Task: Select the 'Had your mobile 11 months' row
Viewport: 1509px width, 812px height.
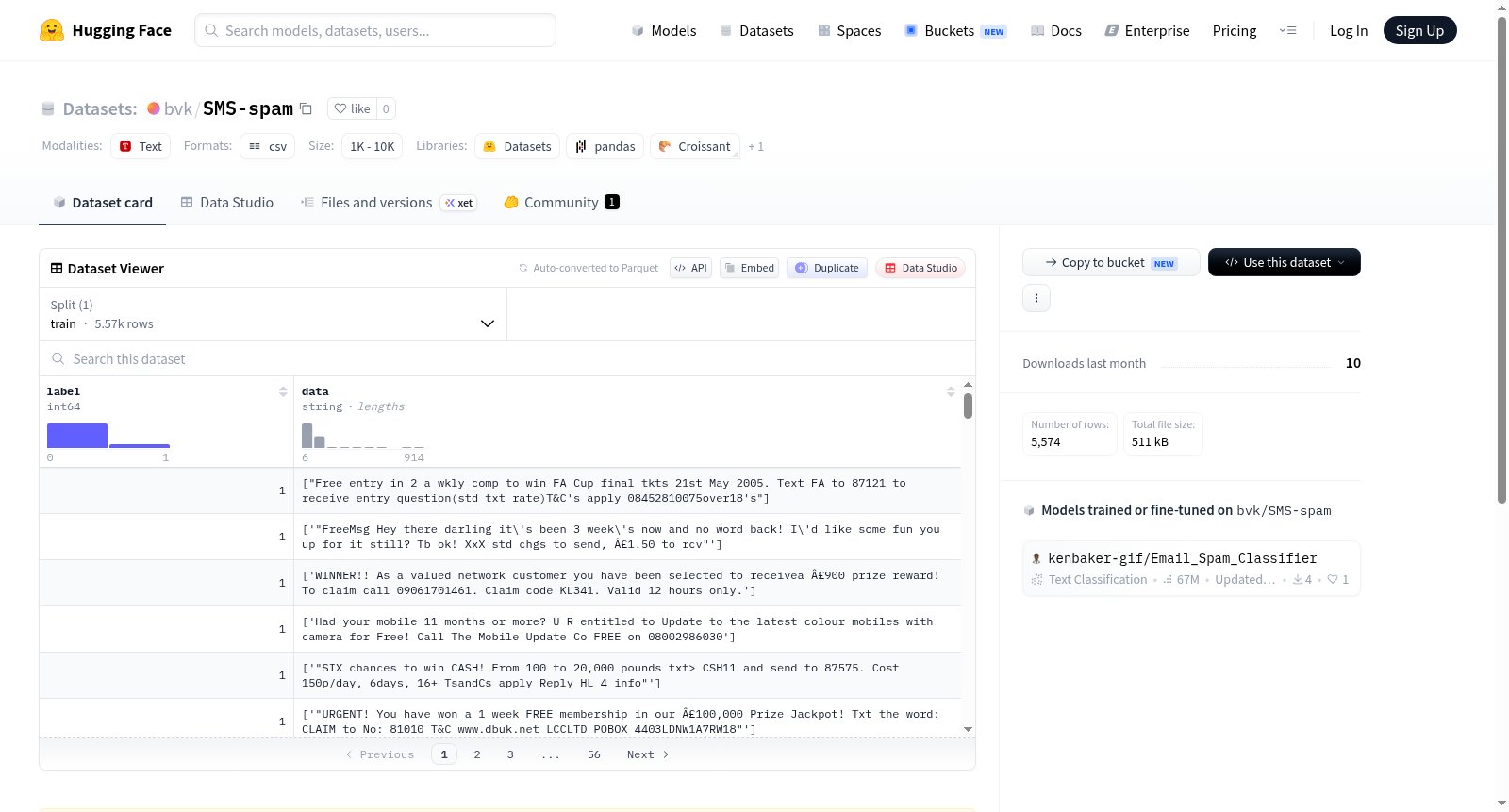Action: coord(500,629)
